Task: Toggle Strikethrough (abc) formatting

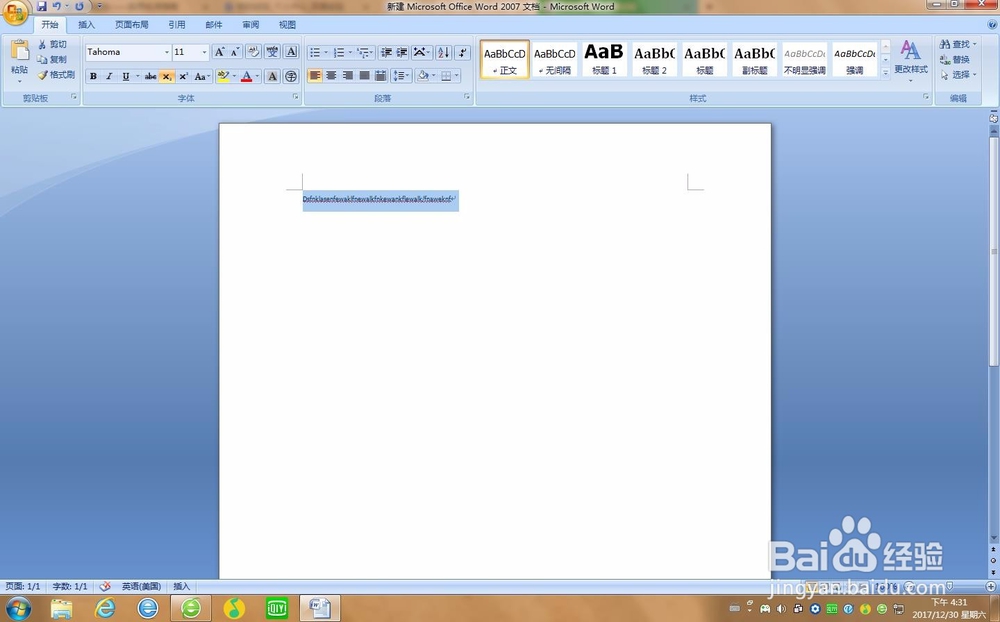Action: 151,77
